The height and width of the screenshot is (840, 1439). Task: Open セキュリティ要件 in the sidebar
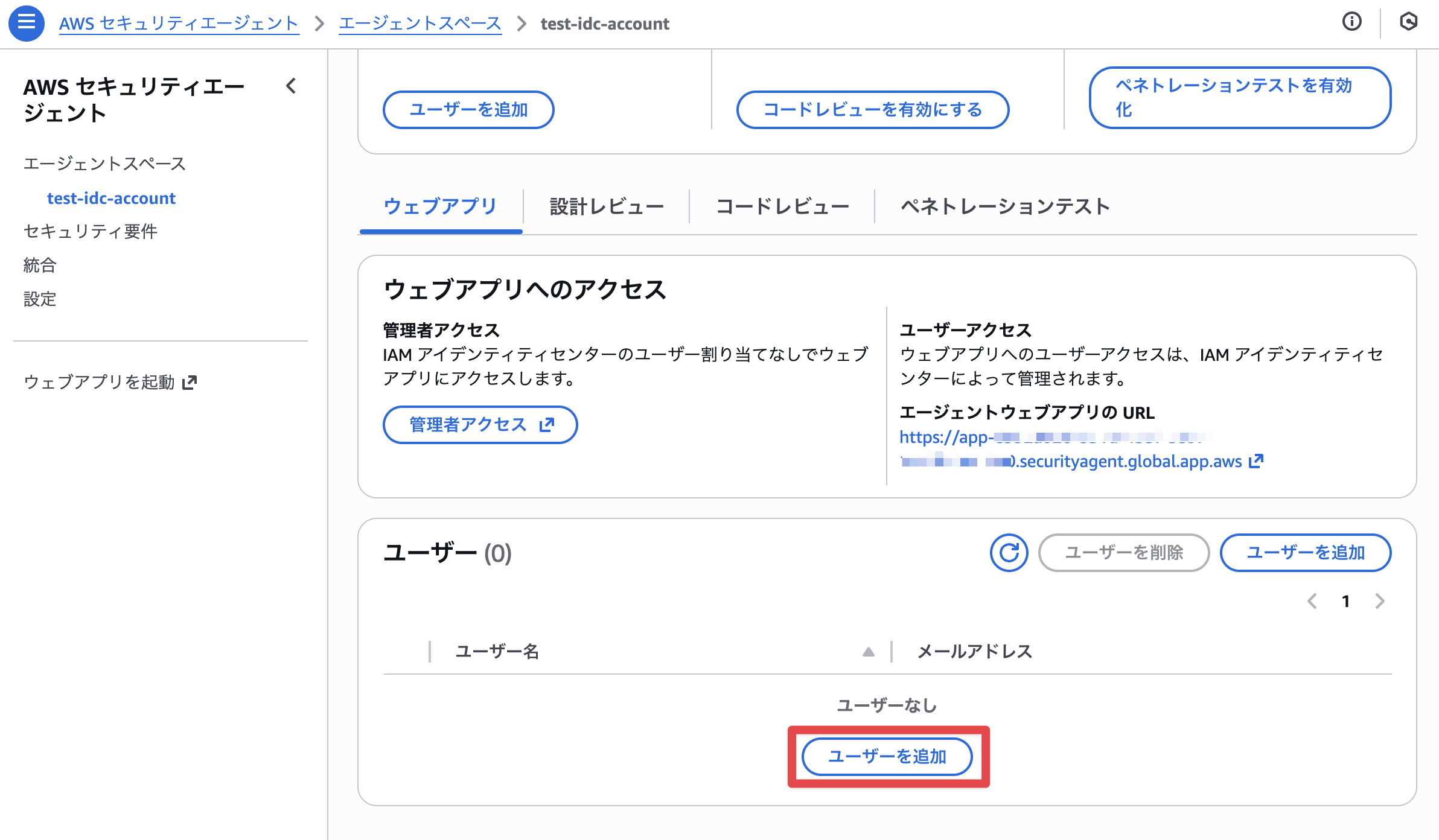click(91, 231)
